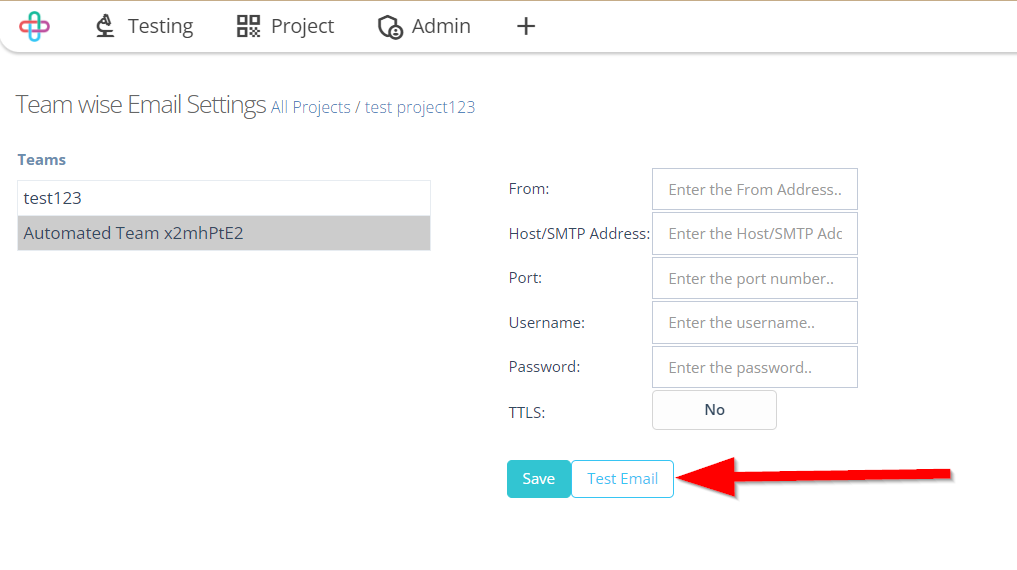The width and height of the screenshot is (1017, 570).
Task: Follow the All Projects breadcrumb link
Action: pyautogui.click(x=311, y=107)
